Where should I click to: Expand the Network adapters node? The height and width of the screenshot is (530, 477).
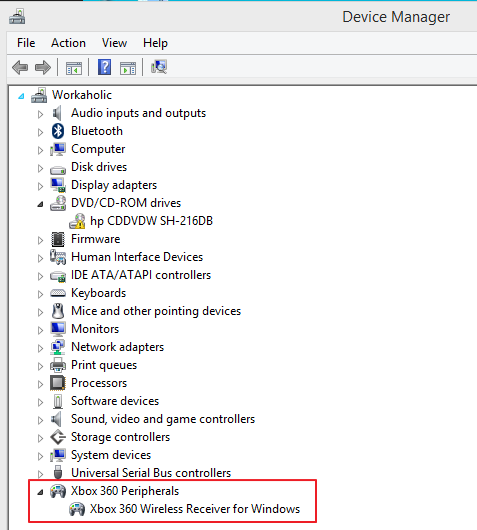pyautogui.click(x=40, y=348)
